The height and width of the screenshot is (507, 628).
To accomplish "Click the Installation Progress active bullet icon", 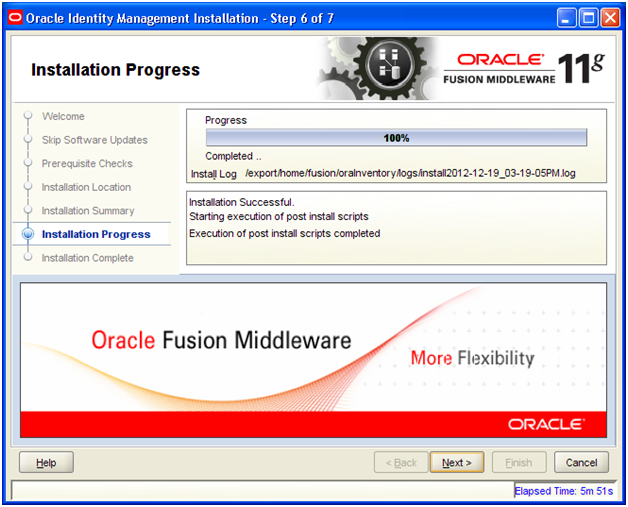I will pos(28,234).
